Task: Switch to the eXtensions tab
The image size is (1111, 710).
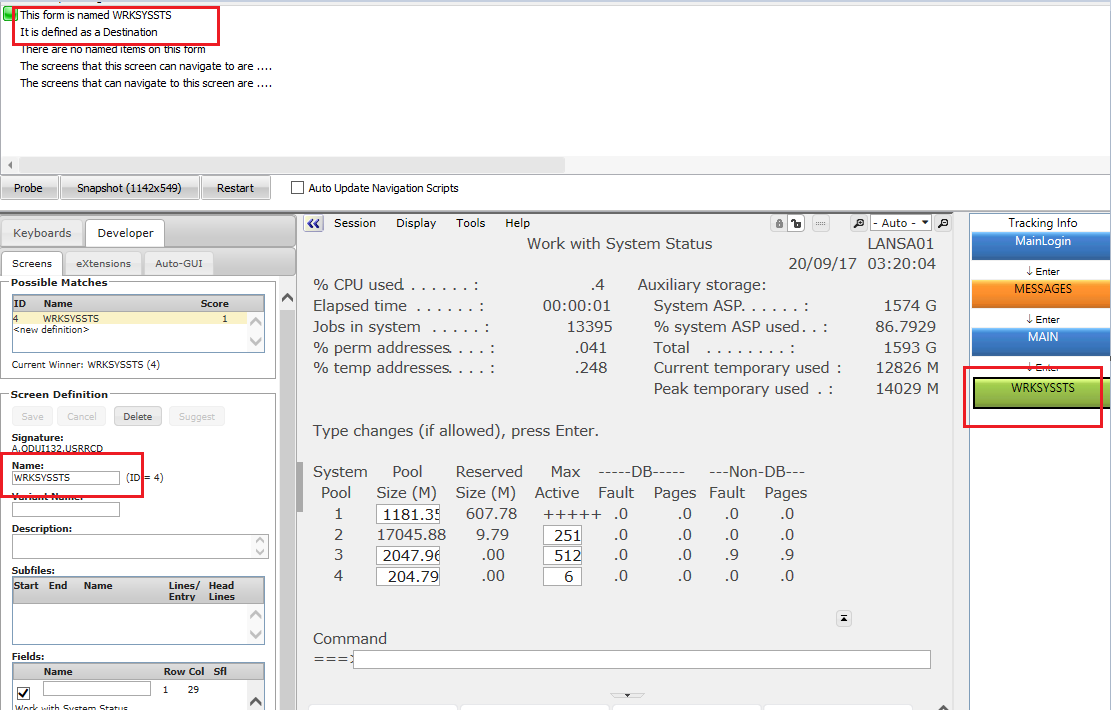Action: (104, 264)
